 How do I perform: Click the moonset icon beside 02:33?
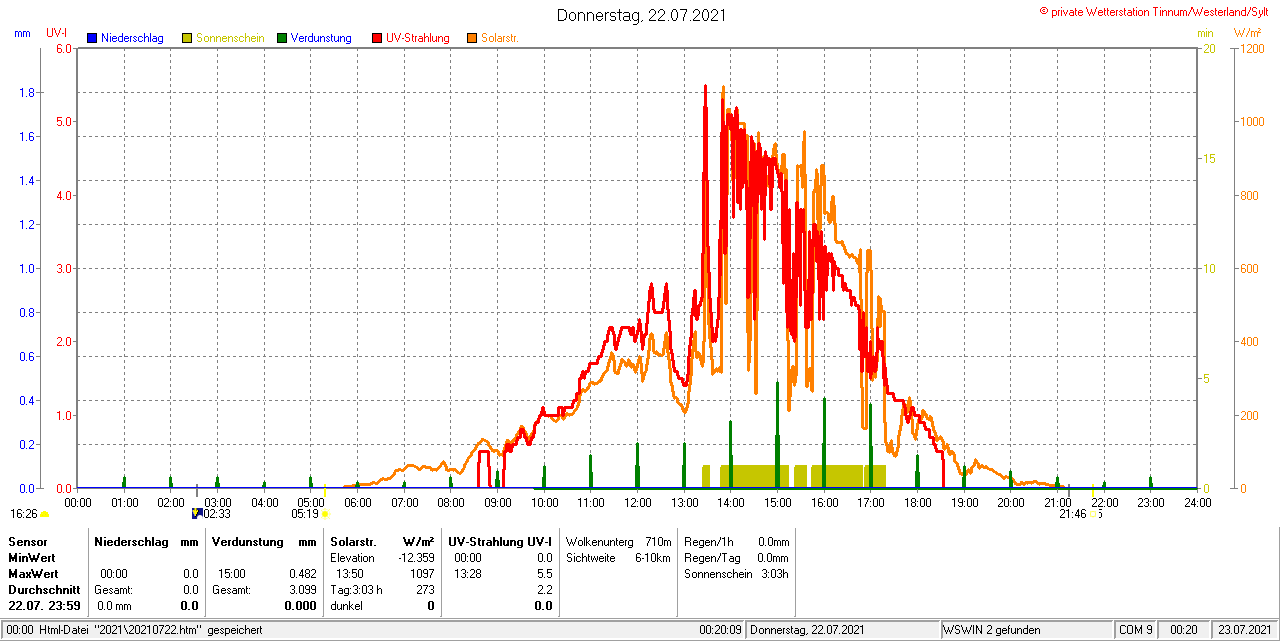click(x=197, y=513)
